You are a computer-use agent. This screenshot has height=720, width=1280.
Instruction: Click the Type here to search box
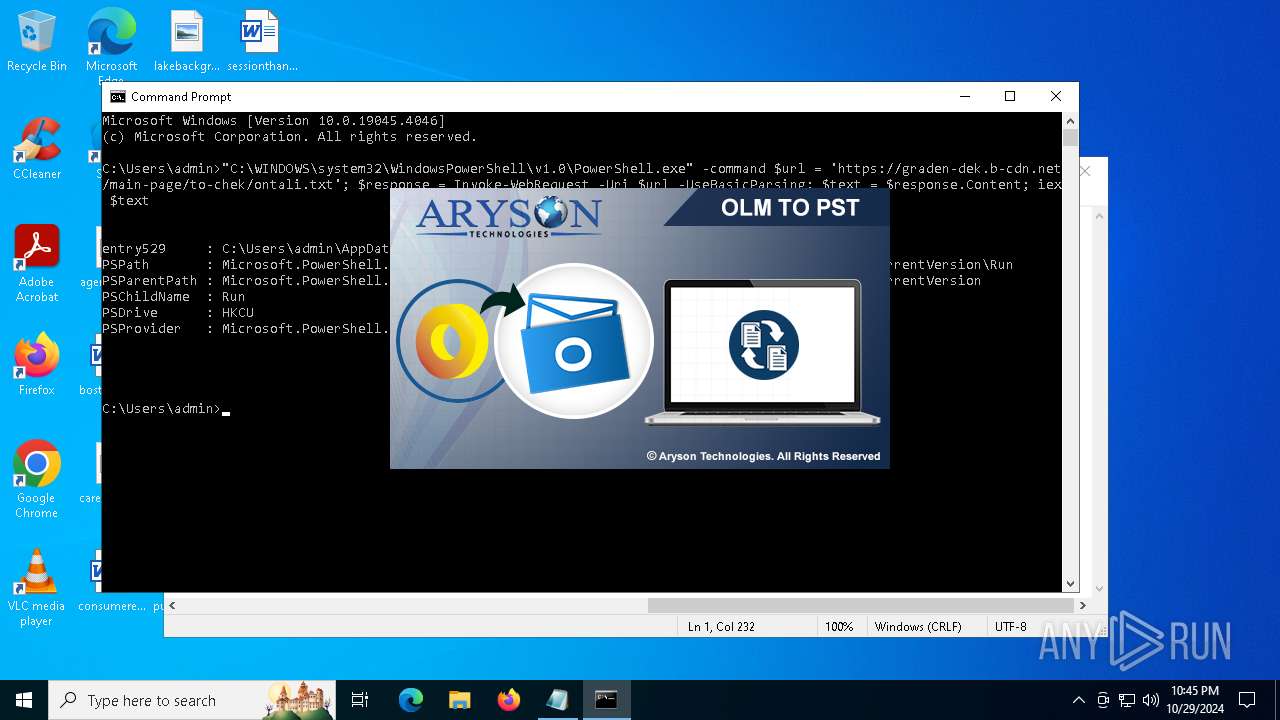(190, 700)
